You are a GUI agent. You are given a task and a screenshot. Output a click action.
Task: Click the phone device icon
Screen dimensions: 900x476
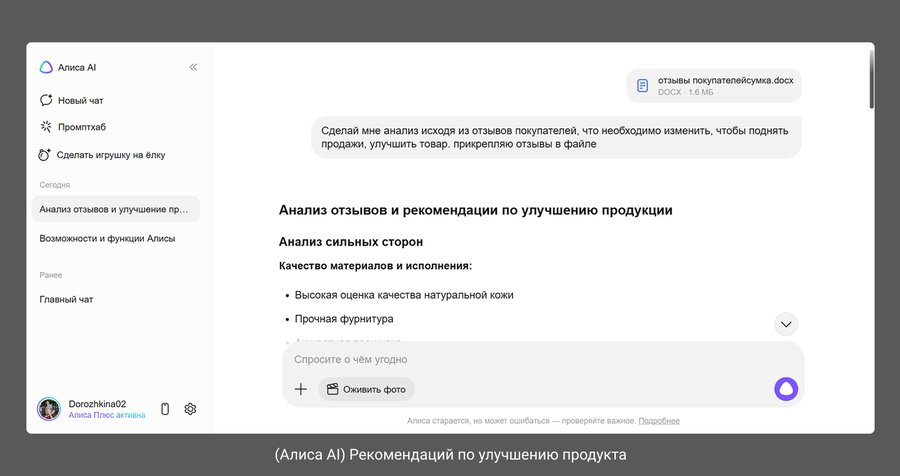165,409
